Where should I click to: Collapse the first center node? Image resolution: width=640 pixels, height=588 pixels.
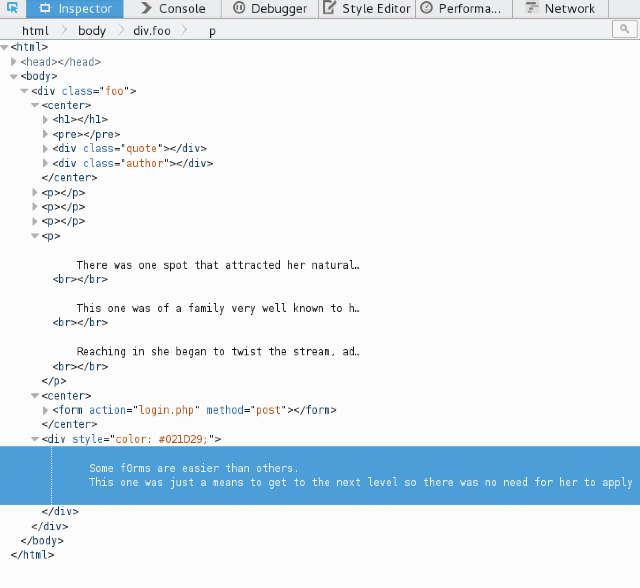(35, 105)
